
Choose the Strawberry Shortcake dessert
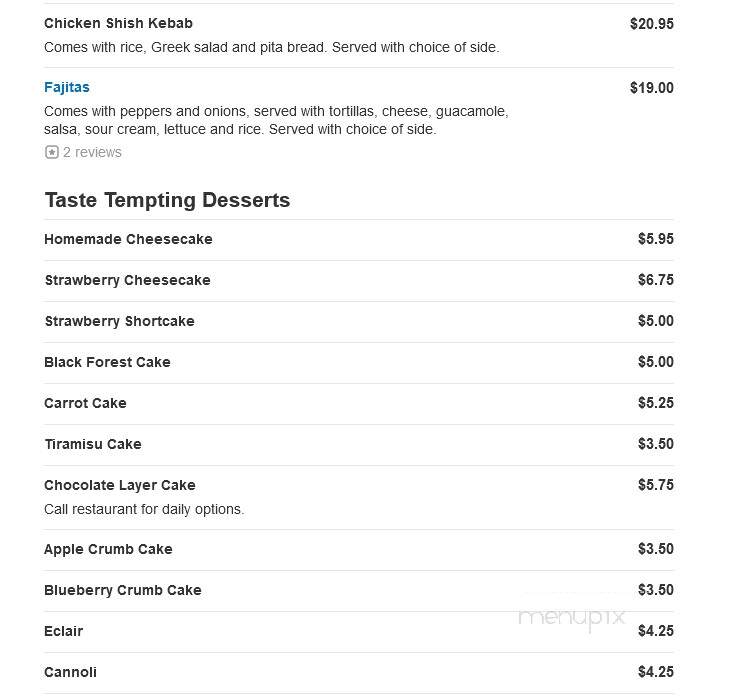click(119, 321)
